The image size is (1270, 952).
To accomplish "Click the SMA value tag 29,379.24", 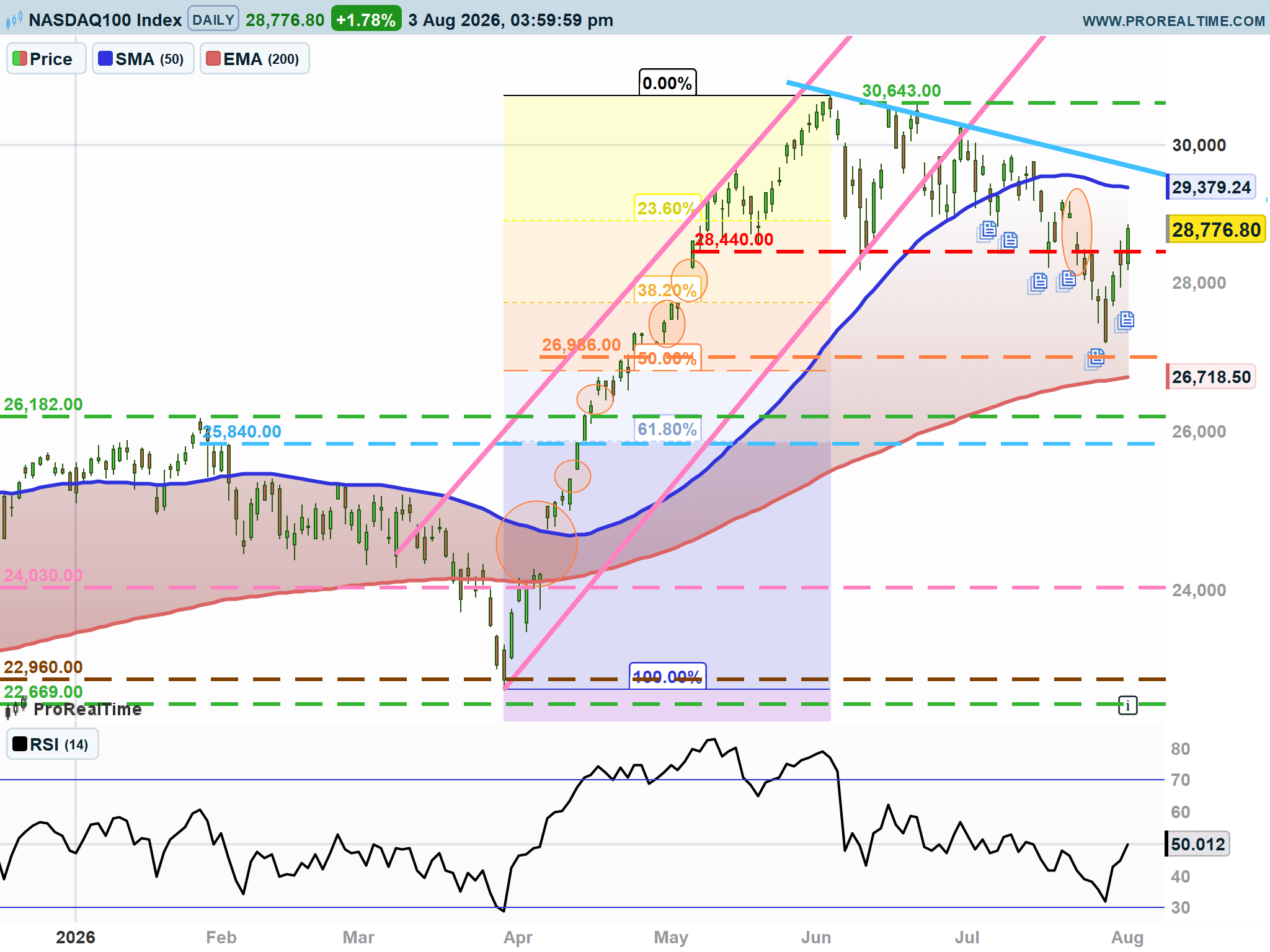I will pos(1211,187).
